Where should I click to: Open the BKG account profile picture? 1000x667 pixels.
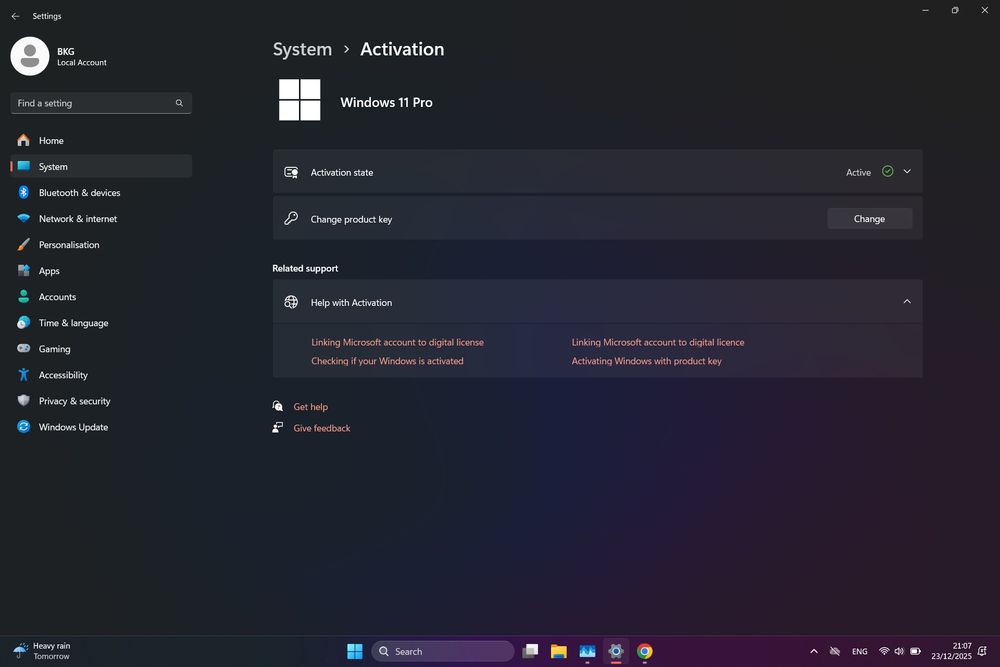click(x=29, y=56)
